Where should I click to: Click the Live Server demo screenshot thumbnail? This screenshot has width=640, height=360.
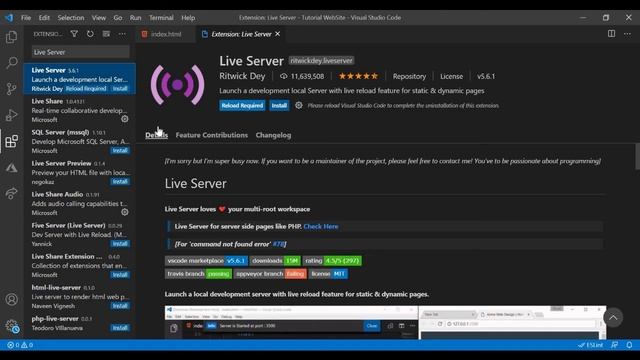[385, 322]
